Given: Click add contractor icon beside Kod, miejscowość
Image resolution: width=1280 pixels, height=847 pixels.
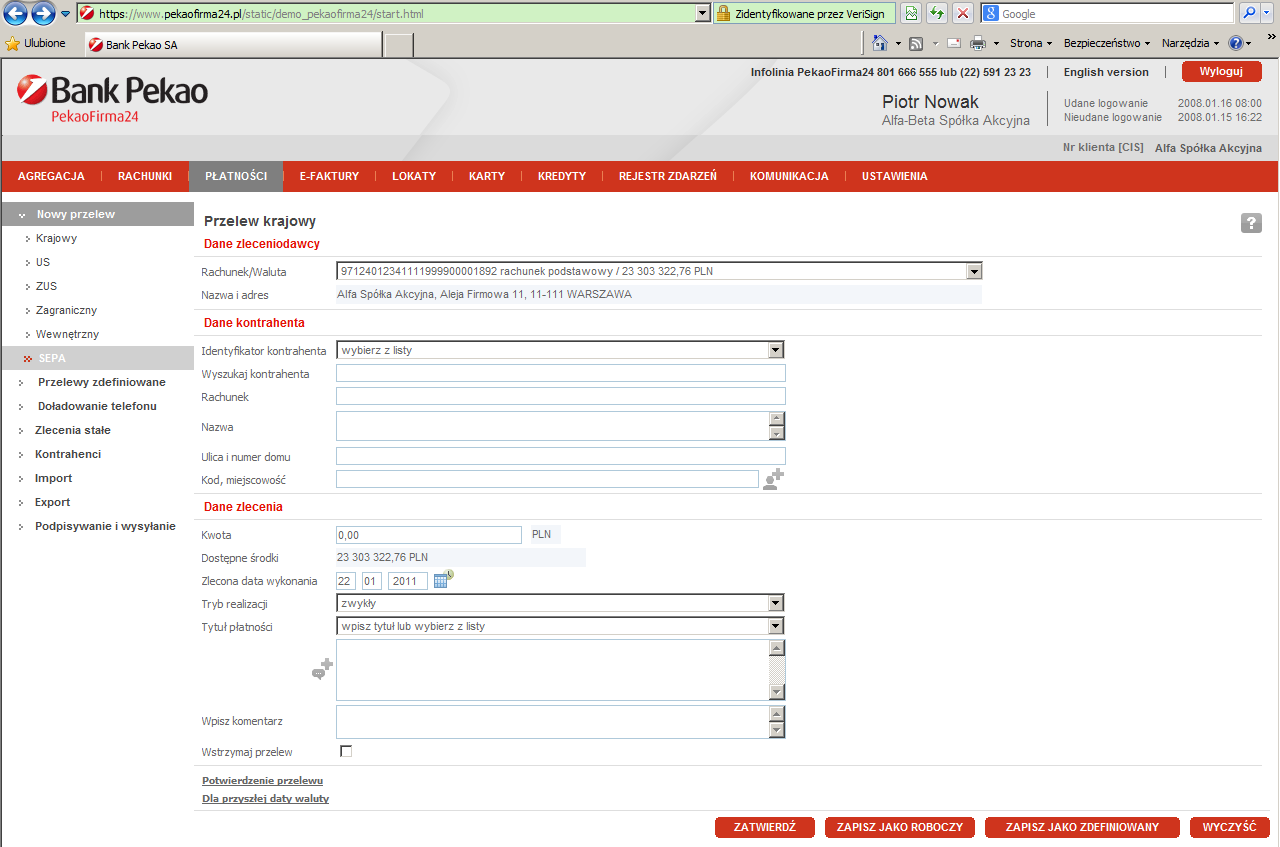Looking at the screenshot, I should [x=773, y=479].
